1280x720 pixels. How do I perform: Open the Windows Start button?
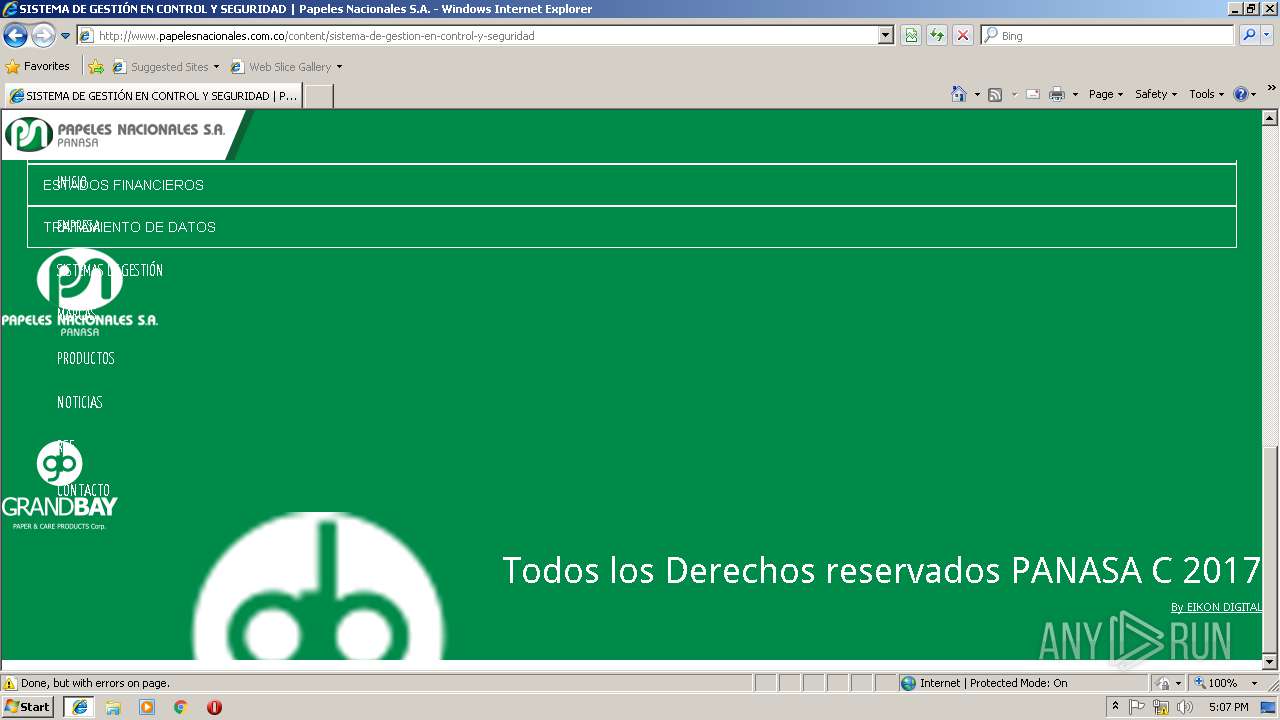tap(28, 706)
